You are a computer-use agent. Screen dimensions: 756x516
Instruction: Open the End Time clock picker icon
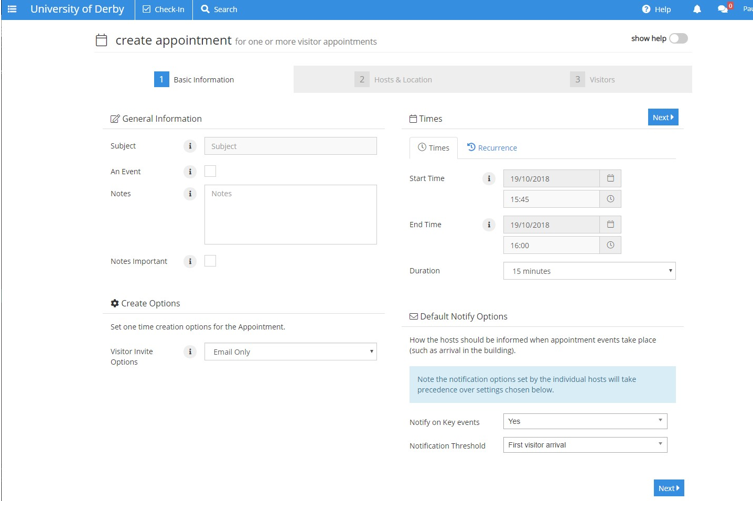tap(610, 245)
